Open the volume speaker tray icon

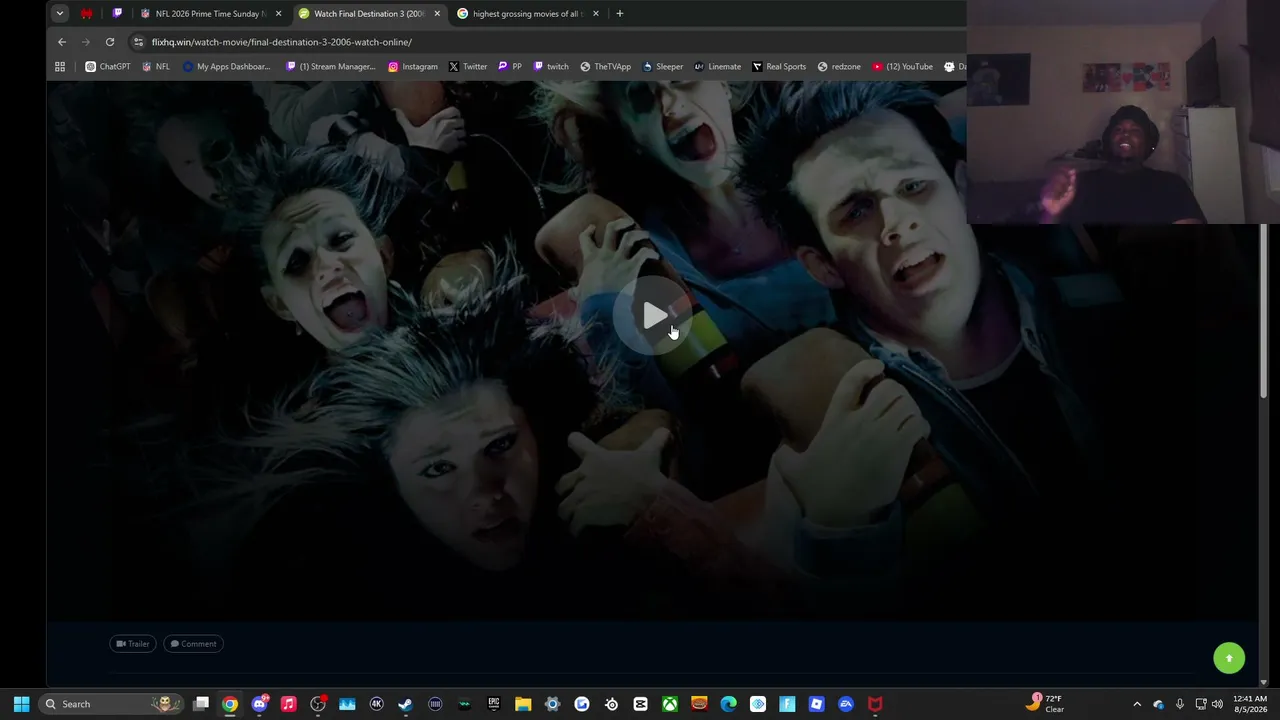pos(1217,704)
